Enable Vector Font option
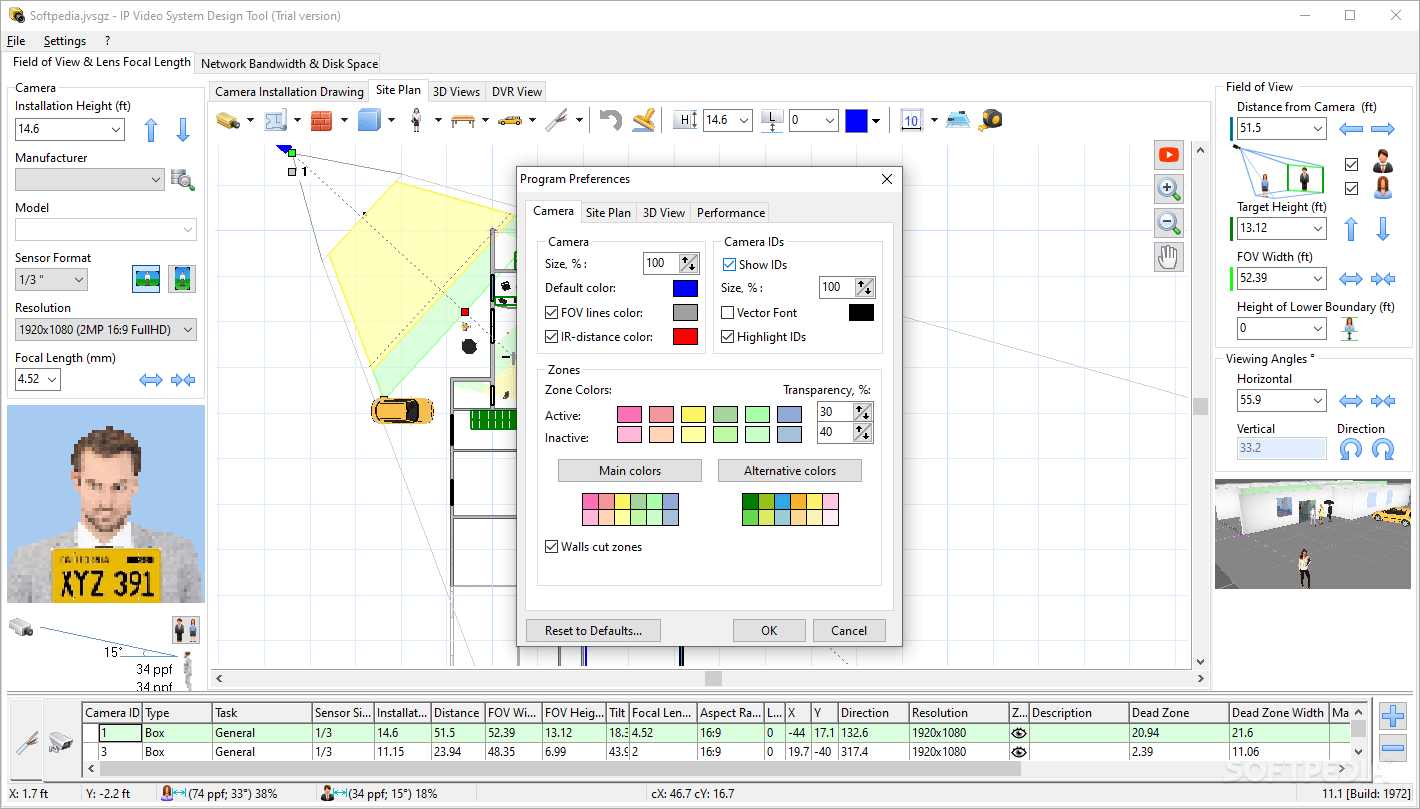 [729, 312]
